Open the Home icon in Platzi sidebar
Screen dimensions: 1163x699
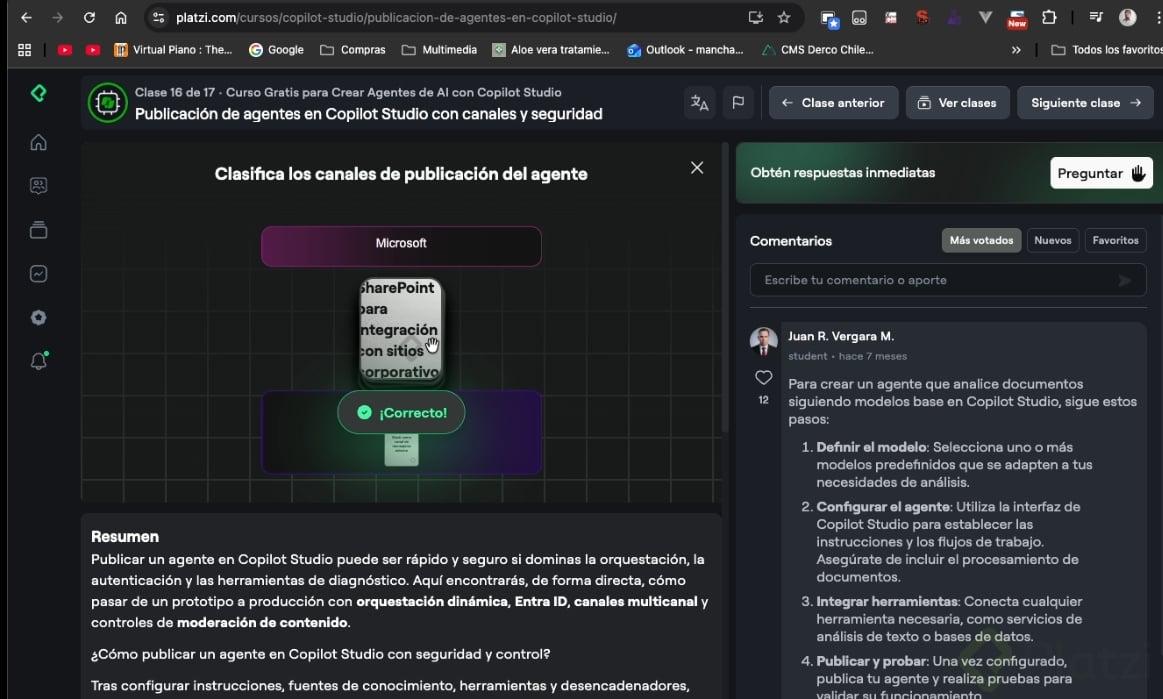point(39,142)
